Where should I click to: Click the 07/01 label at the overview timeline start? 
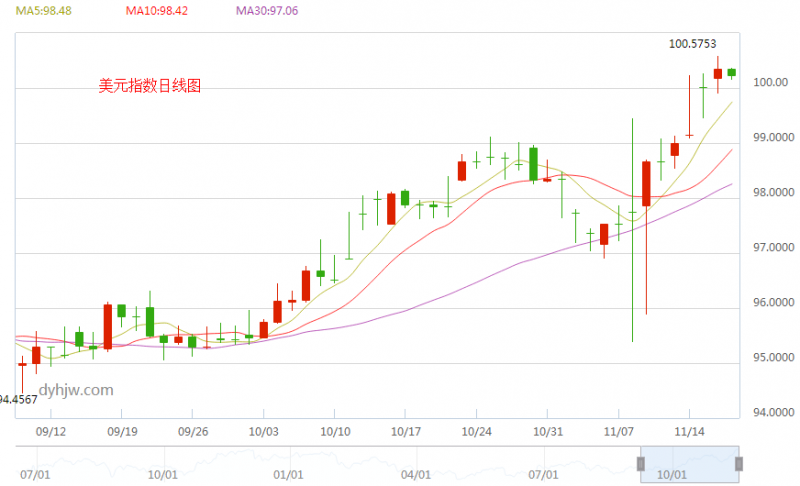coord(35,475)
